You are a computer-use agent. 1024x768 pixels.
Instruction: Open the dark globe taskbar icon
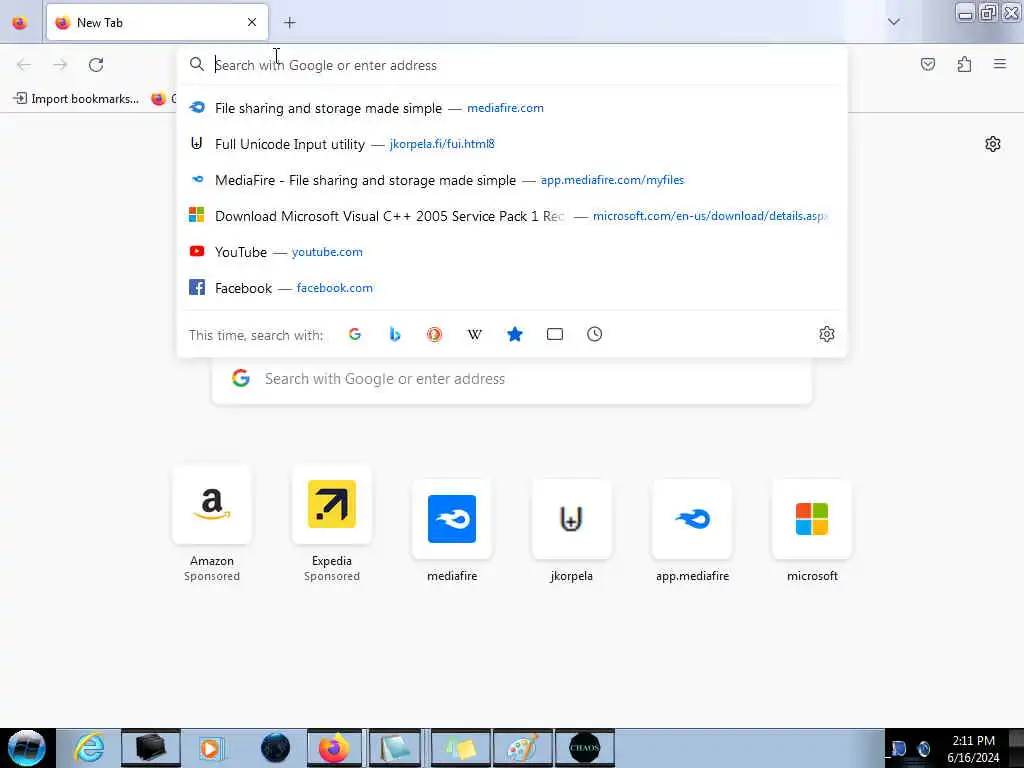[x=275, y=748]
